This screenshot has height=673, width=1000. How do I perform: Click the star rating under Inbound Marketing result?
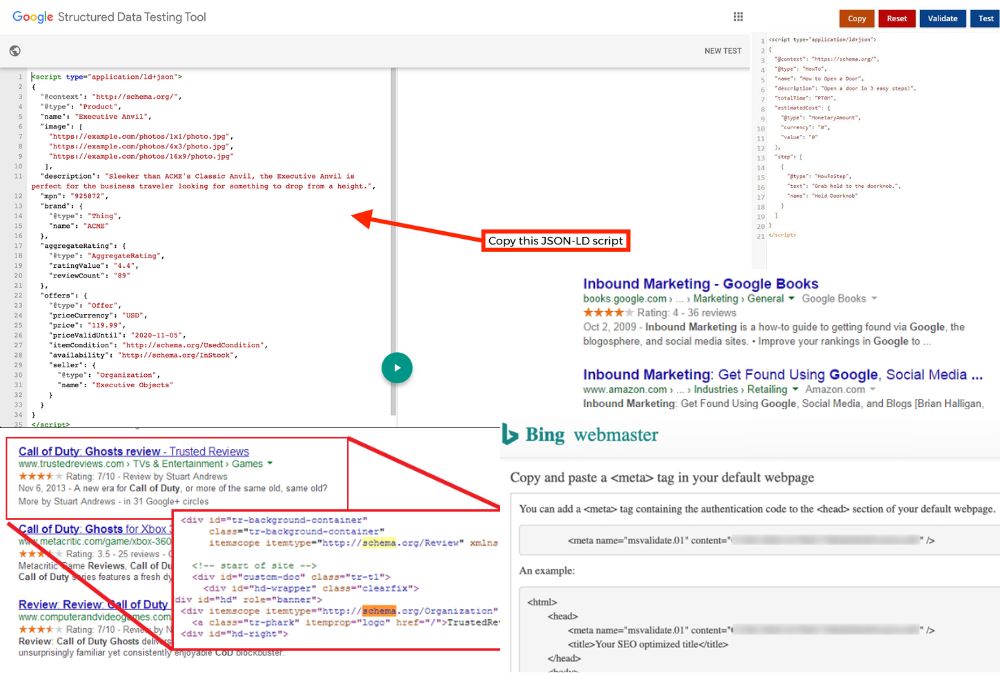click(x=605, y=311)
